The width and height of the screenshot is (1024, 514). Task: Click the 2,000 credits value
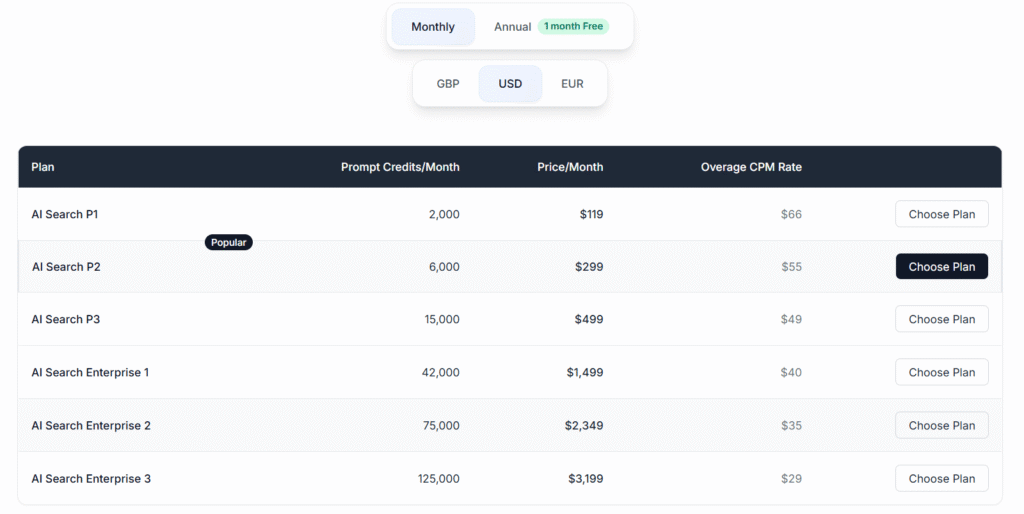(x=444, y=214)
